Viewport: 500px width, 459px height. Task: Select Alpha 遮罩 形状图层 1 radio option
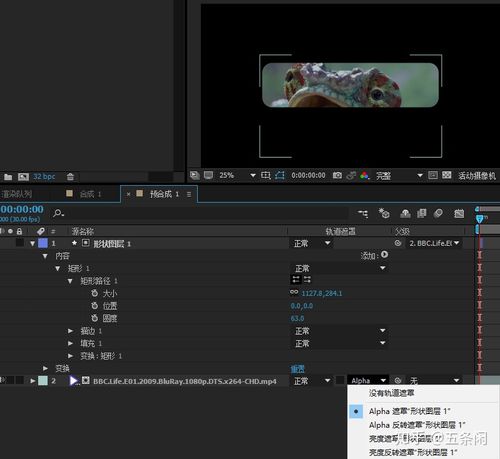[356, 412]
